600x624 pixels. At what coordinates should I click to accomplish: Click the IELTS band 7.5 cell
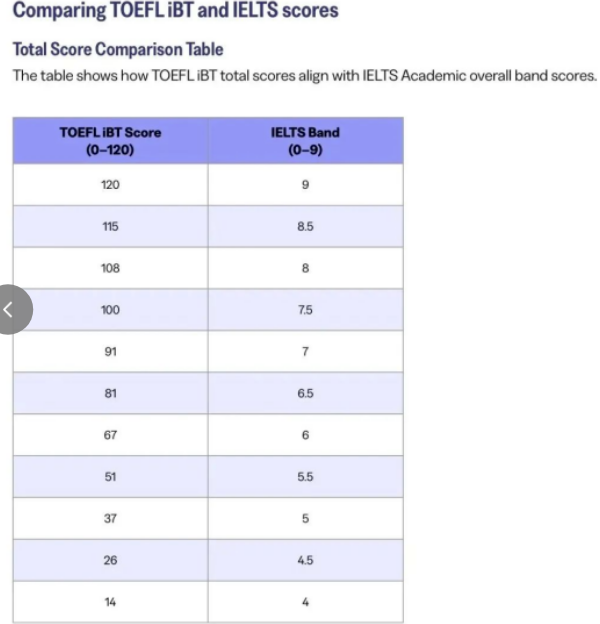[x=305, y=310]
